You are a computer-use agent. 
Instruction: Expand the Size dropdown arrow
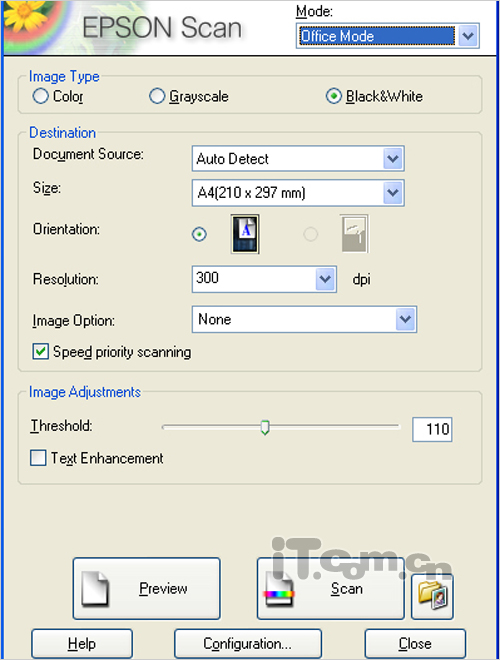393,193
